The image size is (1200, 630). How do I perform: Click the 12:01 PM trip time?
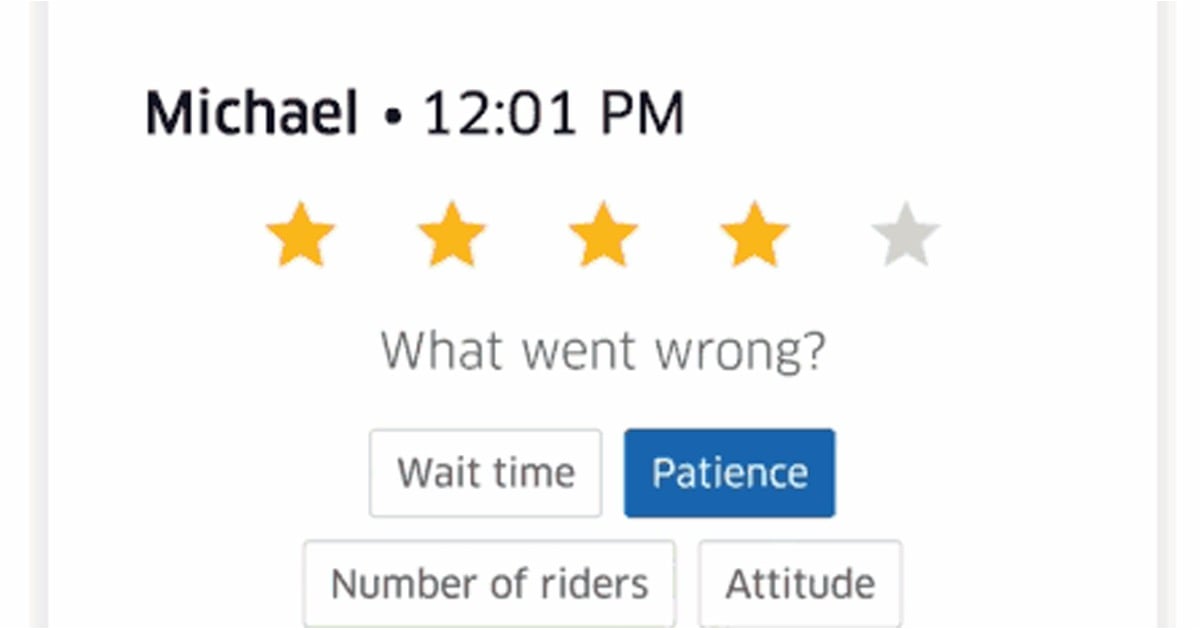[x=554, y=113]
